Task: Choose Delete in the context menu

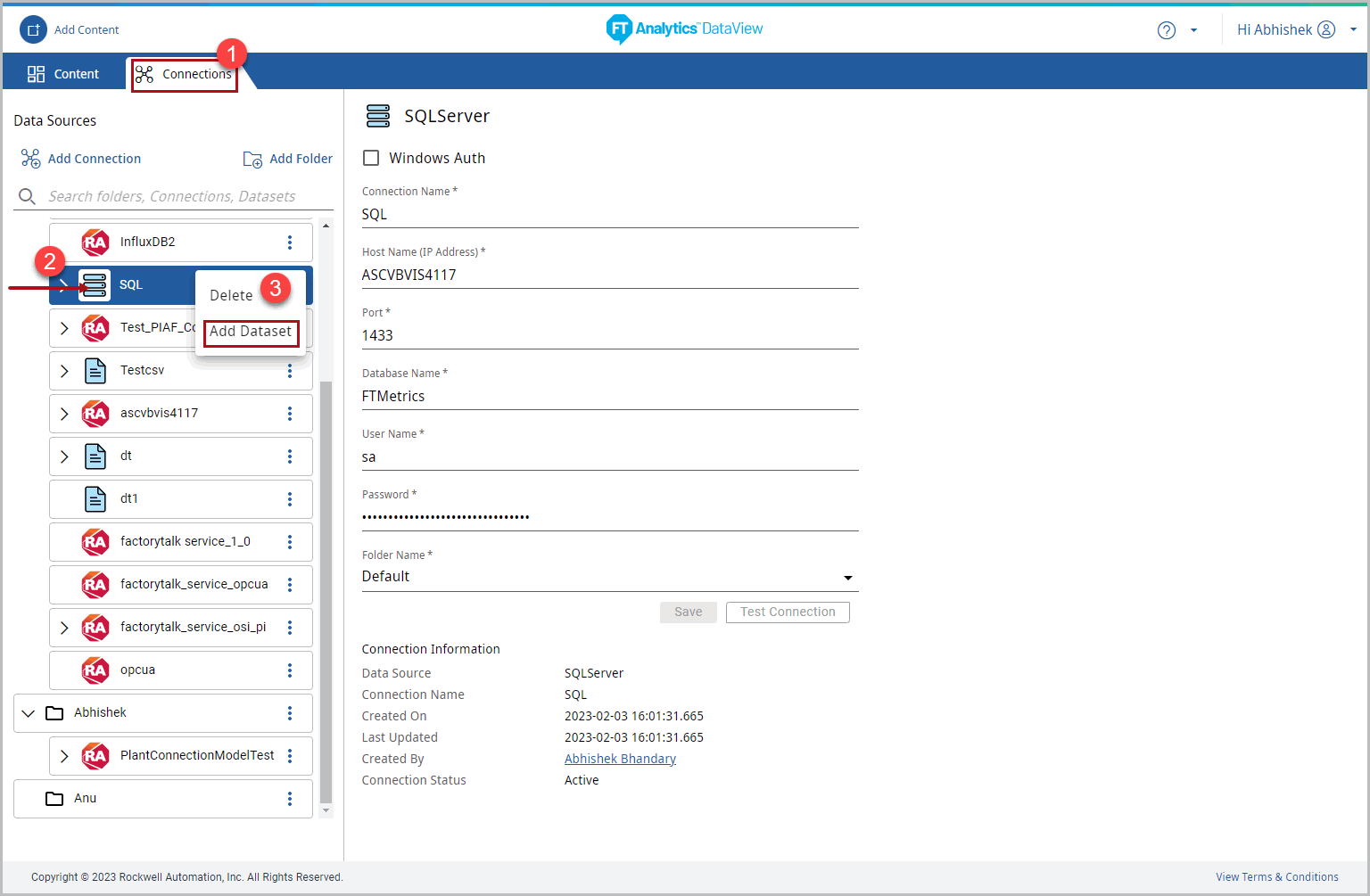Action: pos(231,295)
